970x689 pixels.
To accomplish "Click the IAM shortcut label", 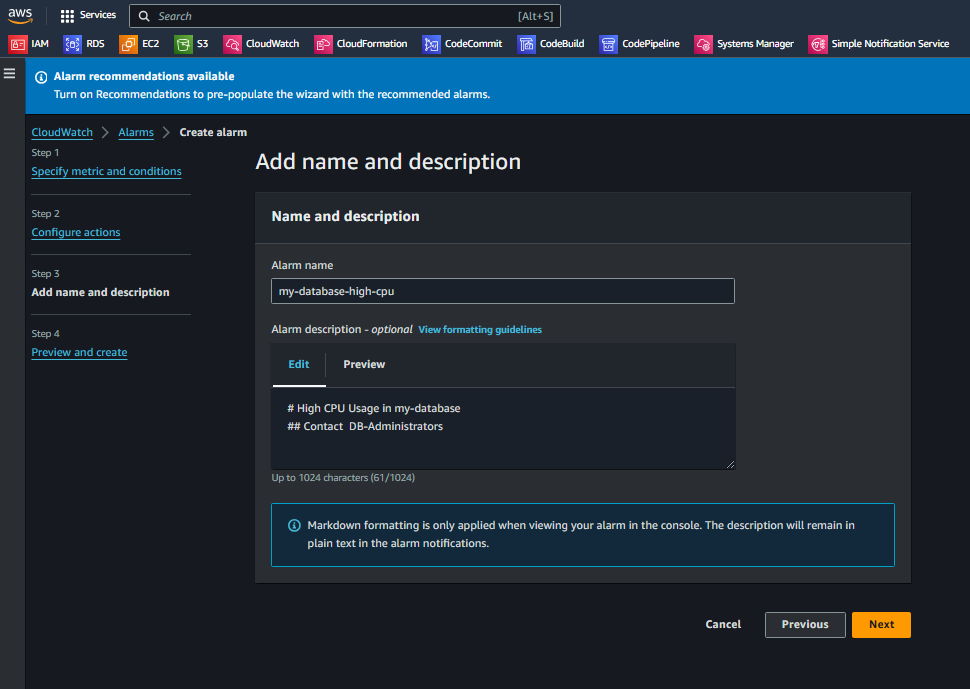I will [x=40, y=44].
